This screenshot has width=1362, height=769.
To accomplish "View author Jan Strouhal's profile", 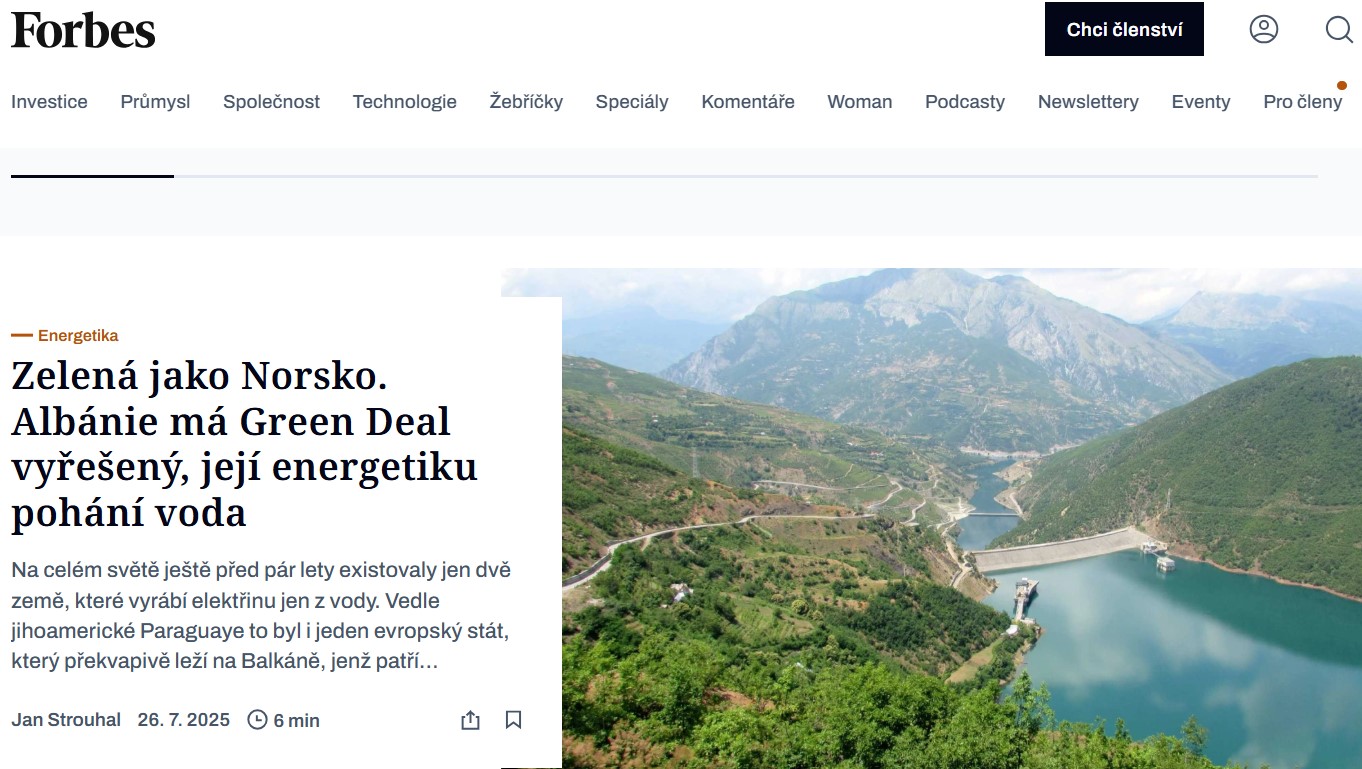I will (x=66, y=720).
